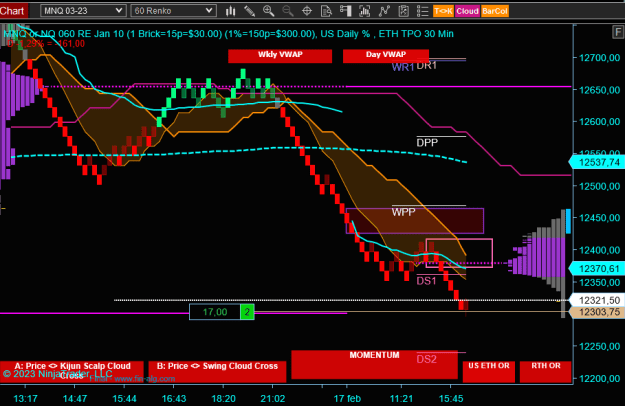Click the zoom out magnifier icon
625x406 pixels.
pos(288,11)
